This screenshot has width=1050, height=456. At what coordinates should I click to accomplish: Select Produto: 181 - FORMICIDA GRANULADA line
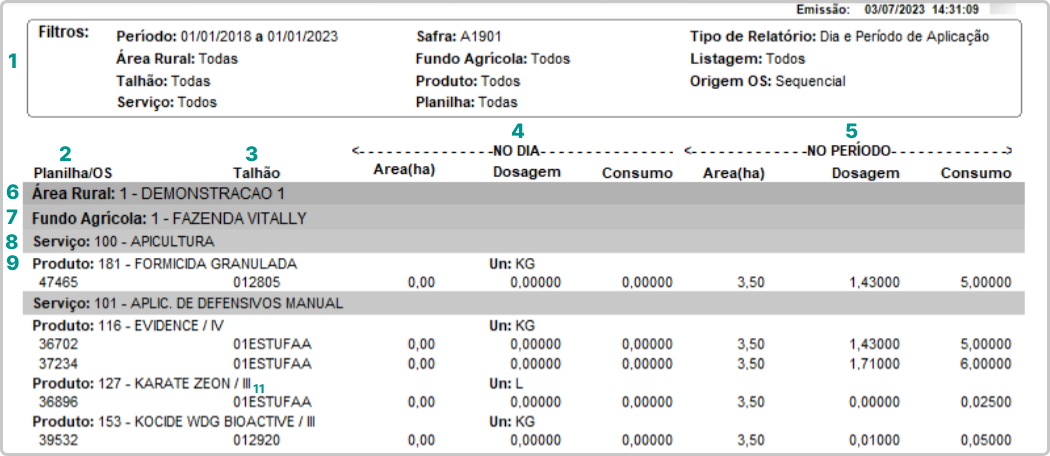[x=165, y=264]
